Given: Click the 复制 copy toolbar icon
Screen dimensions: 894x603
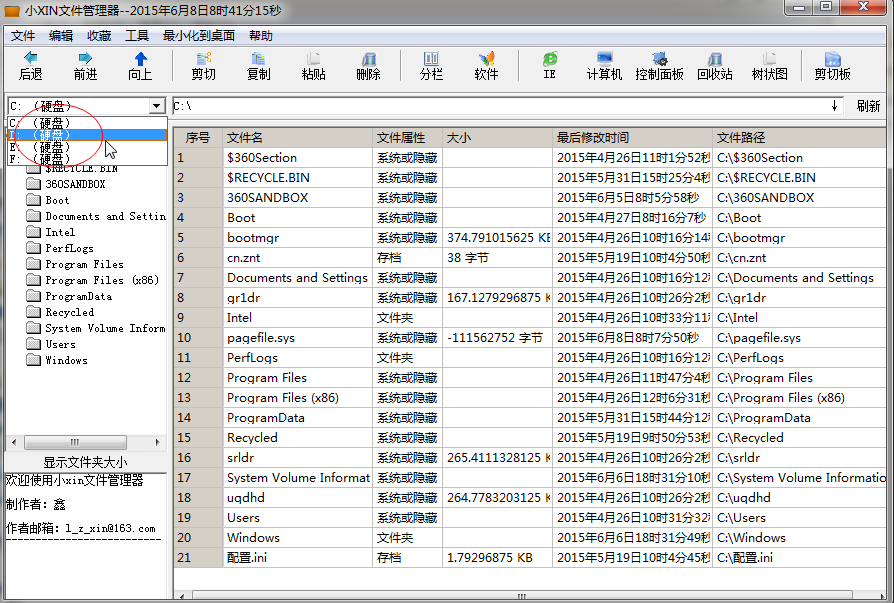Looking at the screenshot, I should tap(258, 58).
